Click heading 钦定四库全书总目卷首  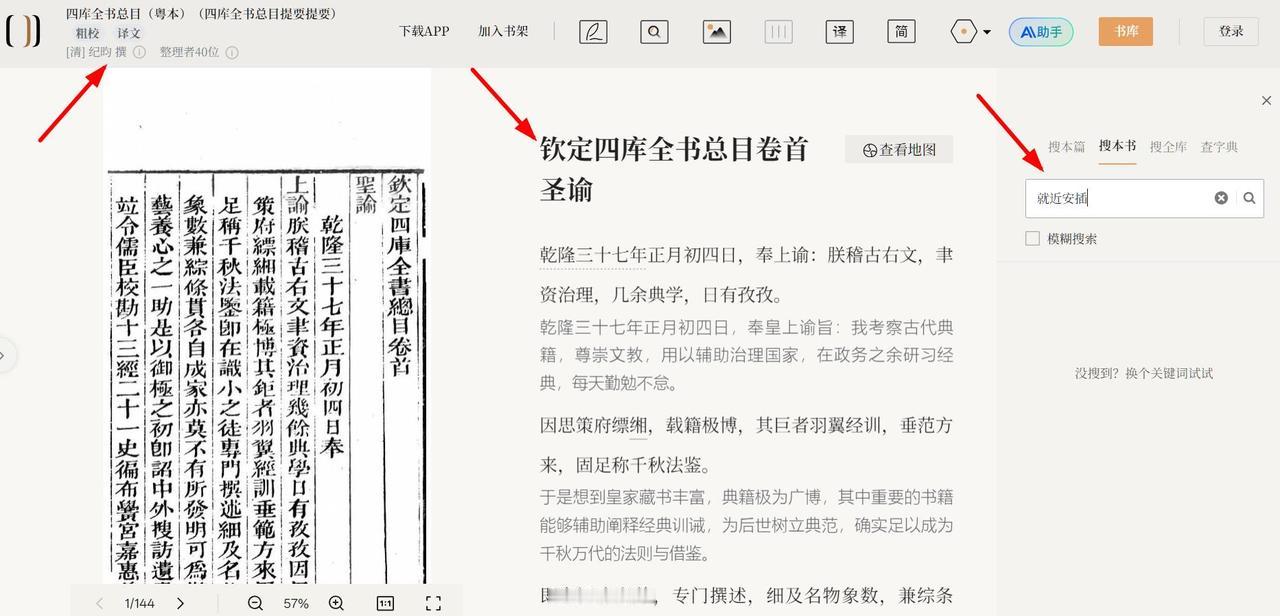[x=674, y=149]
